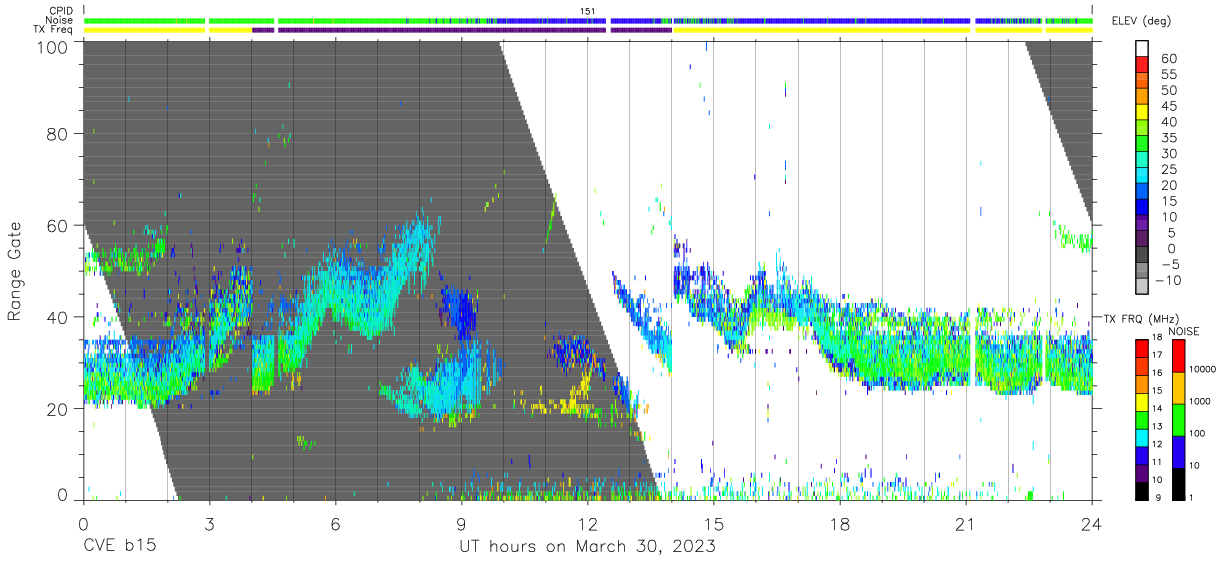Click the 6 tick on UT hours axis
The width and height of the screenshot is (1228, 567).
coord(335,524)
